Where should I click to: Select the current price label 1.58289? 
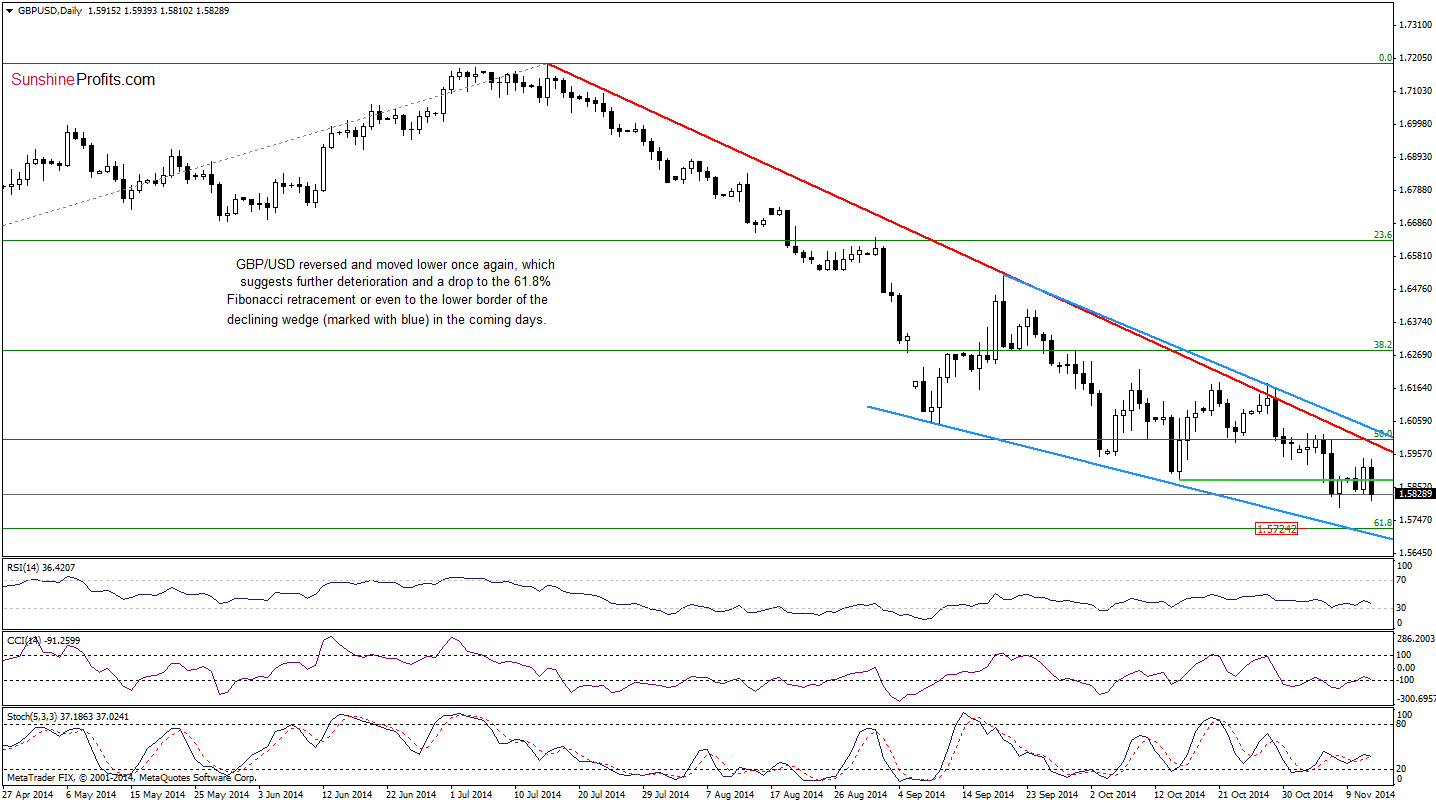(1416, 493)
